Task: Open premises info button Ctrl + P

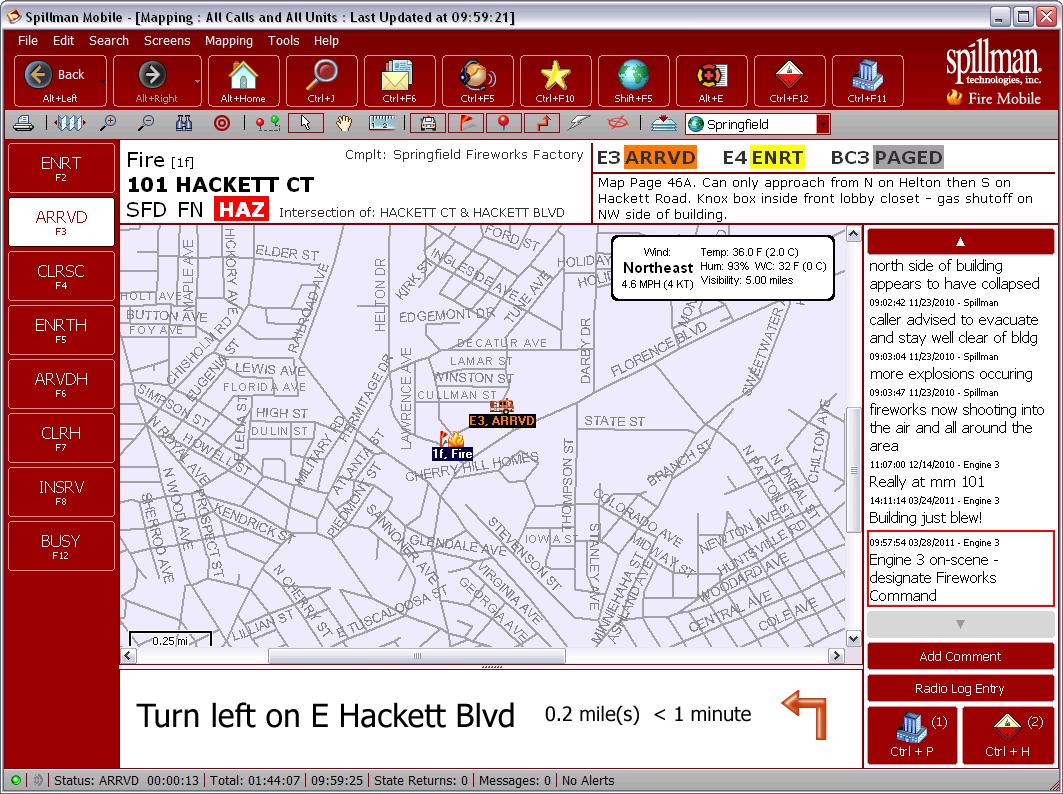Action: pos(912,735)
